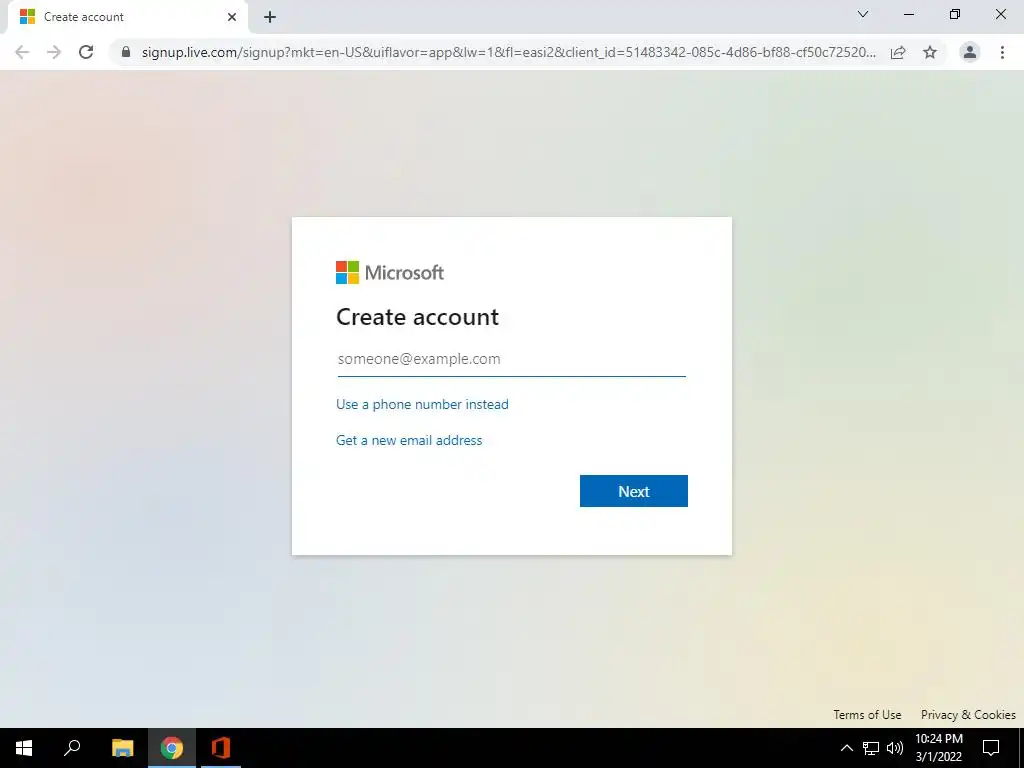The height and width of the screenshot is (768, 1024).
Task: Open the notification center icon
Action: [x=991, y=748]
